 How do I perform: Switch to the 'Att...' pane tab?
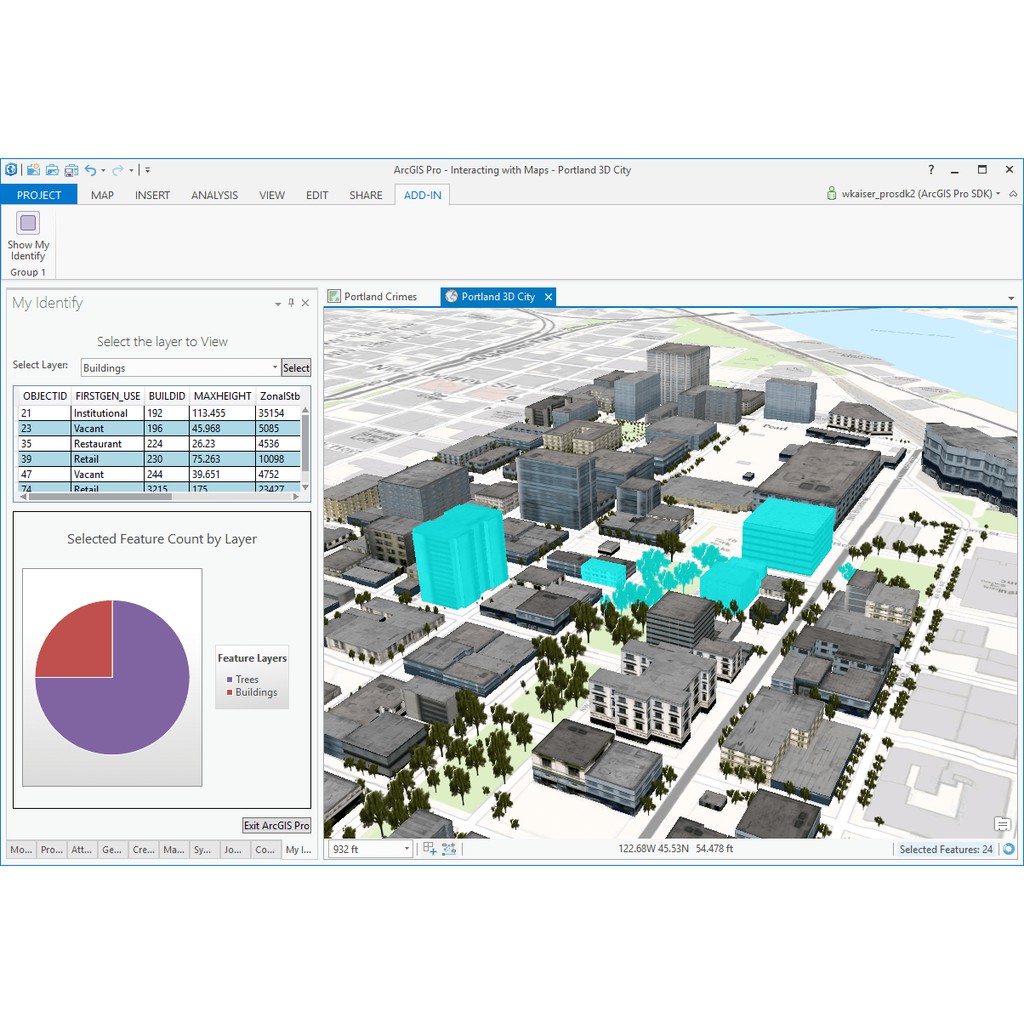coord(82,850)
